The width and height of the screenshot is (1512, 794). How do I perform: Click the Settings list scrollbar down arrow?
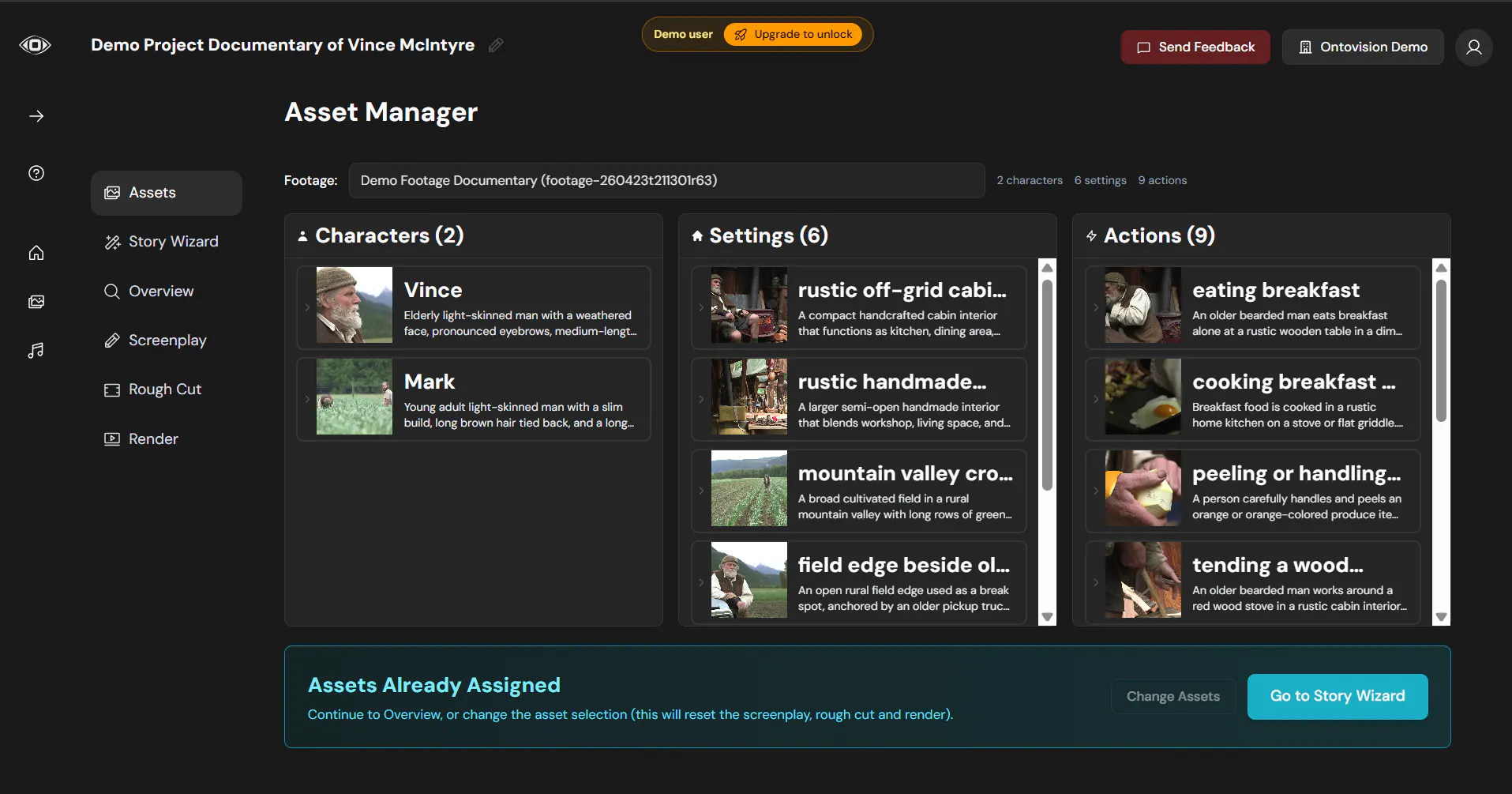click(1048, 617)
